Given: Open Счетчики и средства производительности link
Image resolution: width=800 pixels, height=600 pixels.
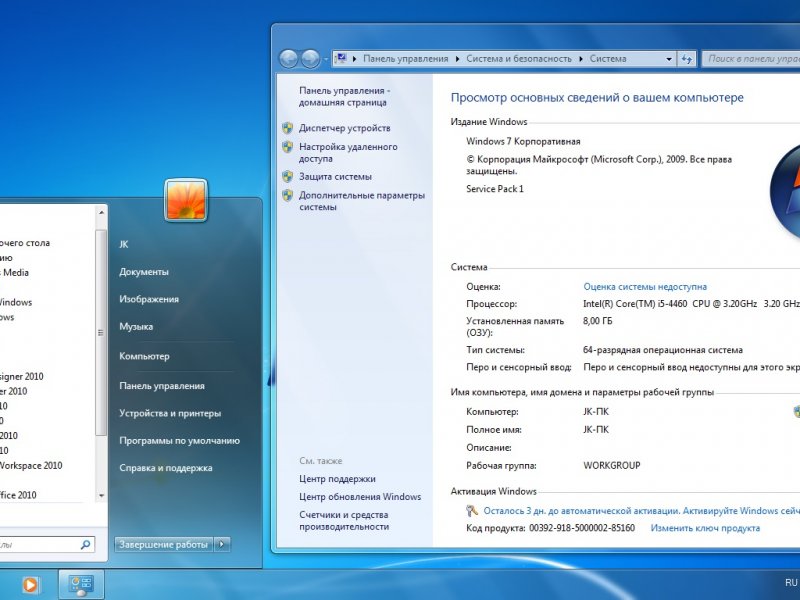Looking at the screenshot, I should (344, 520).
